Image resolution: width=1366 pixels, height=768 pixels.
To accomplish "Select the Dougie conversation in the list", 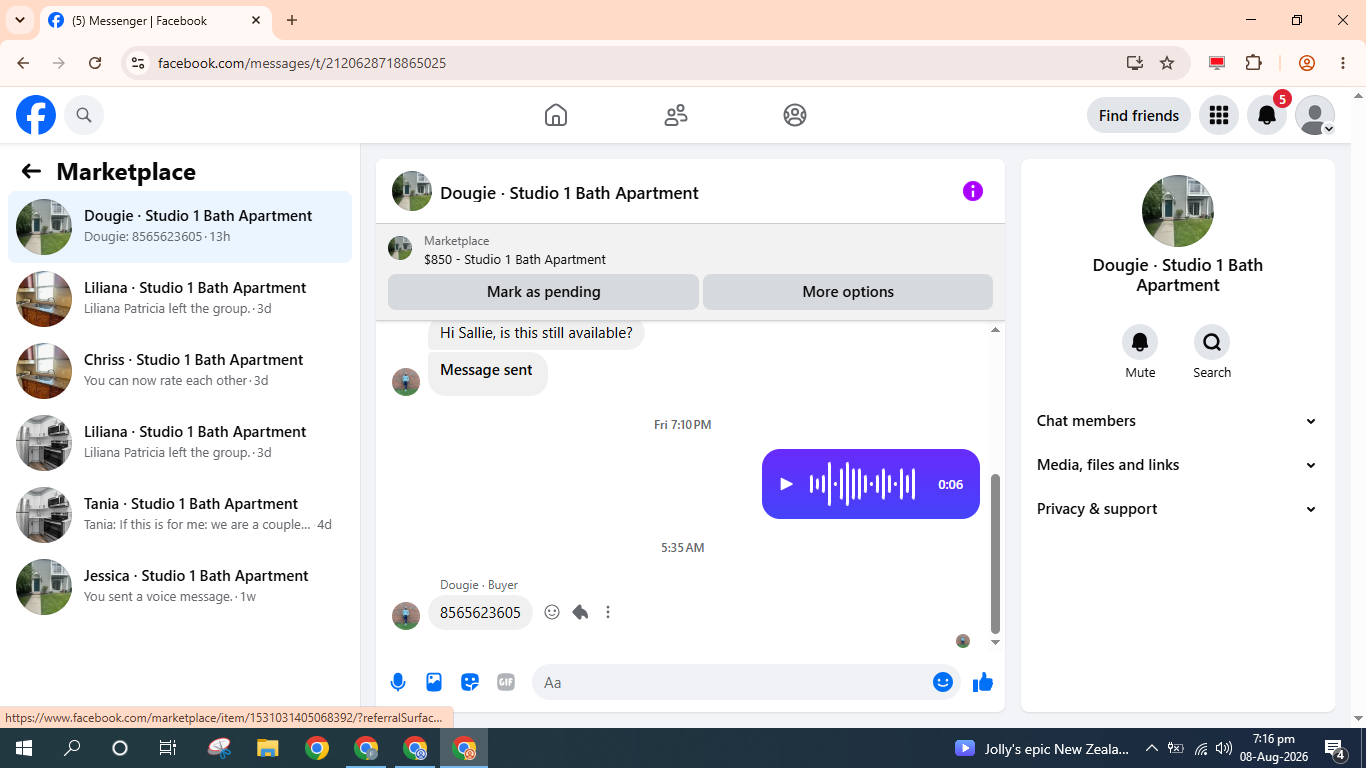I will (180, 227).
